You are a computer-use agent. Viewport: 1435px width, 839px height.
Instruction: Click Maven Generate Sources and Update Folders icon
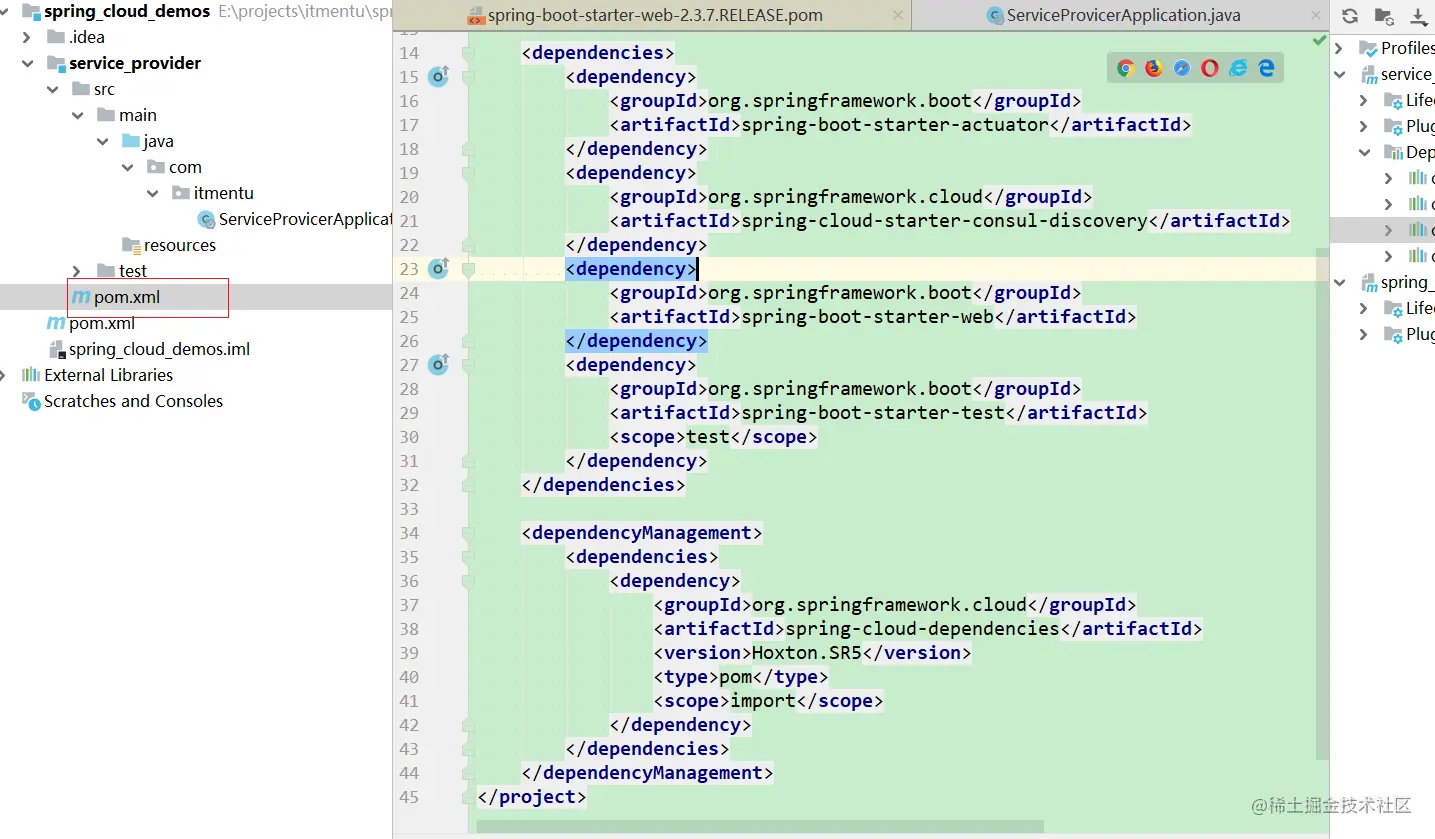click(1384, 16)
